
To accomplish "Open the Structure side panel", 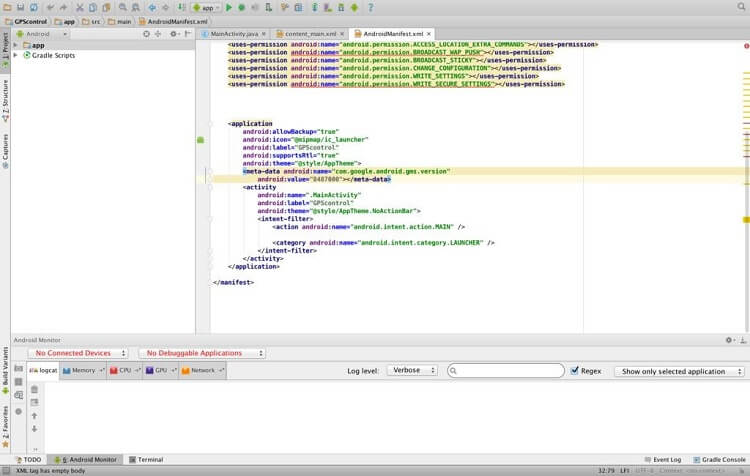I will click(5, 100).
